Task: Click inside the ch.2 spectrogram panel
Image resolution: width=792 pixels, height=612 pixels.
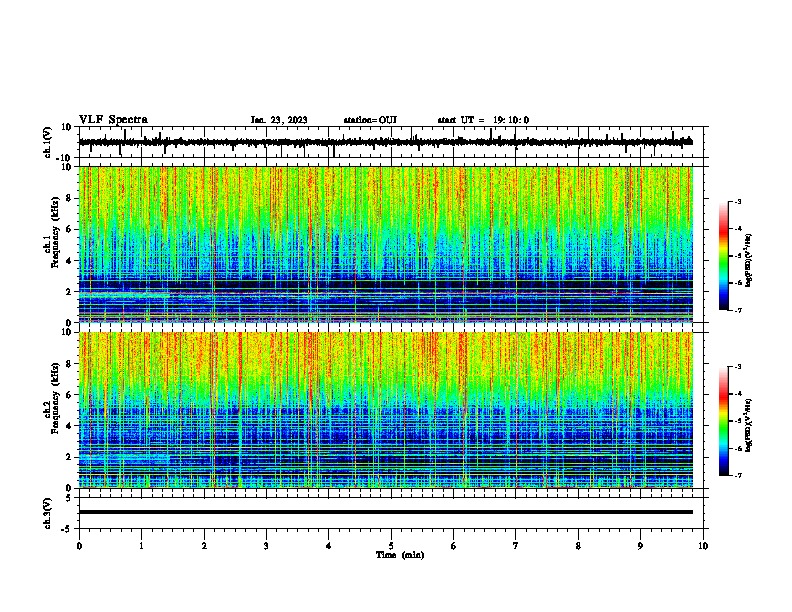Action: click(386, 410)
